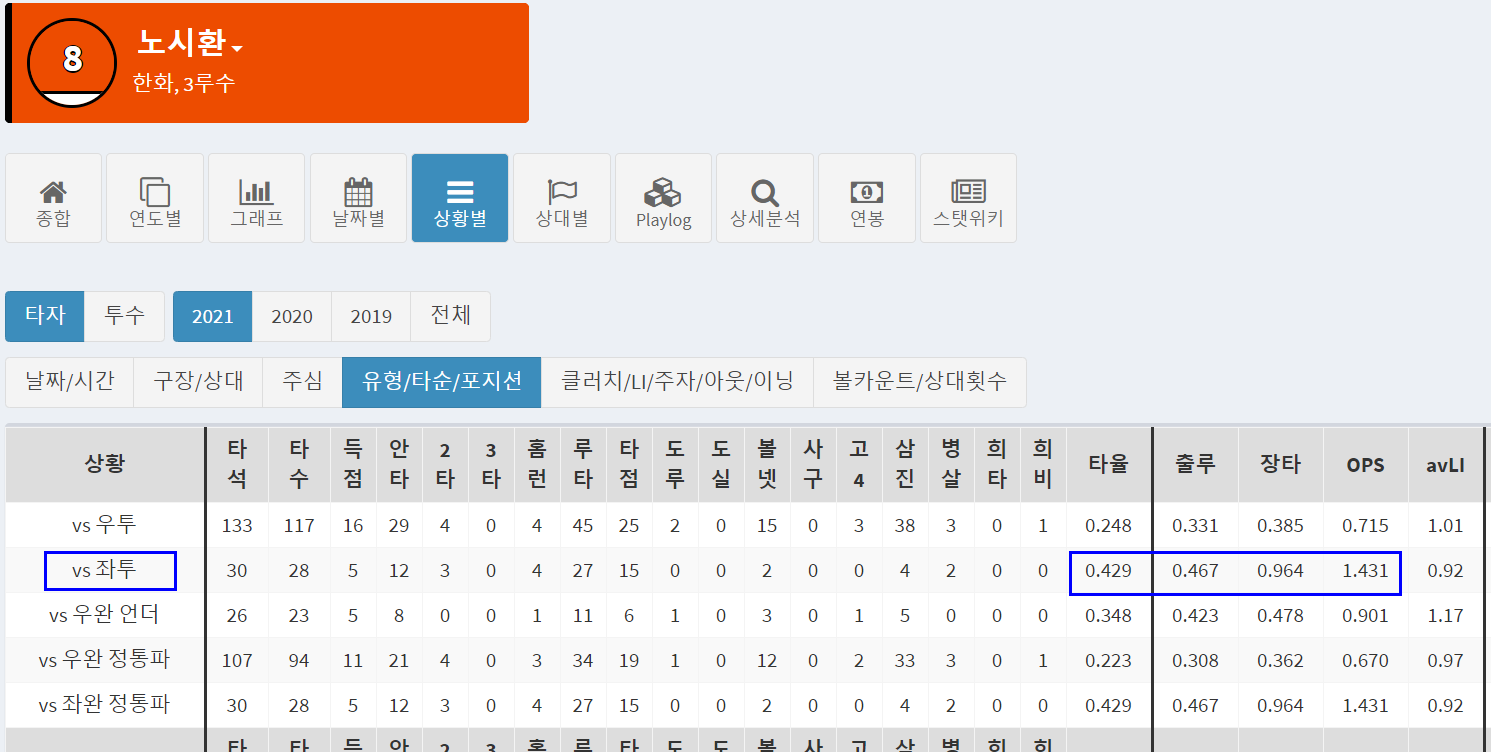Switch to the 투수 toggle
The height and width of the screenshot is (752, 1491).
click(124, 316)
